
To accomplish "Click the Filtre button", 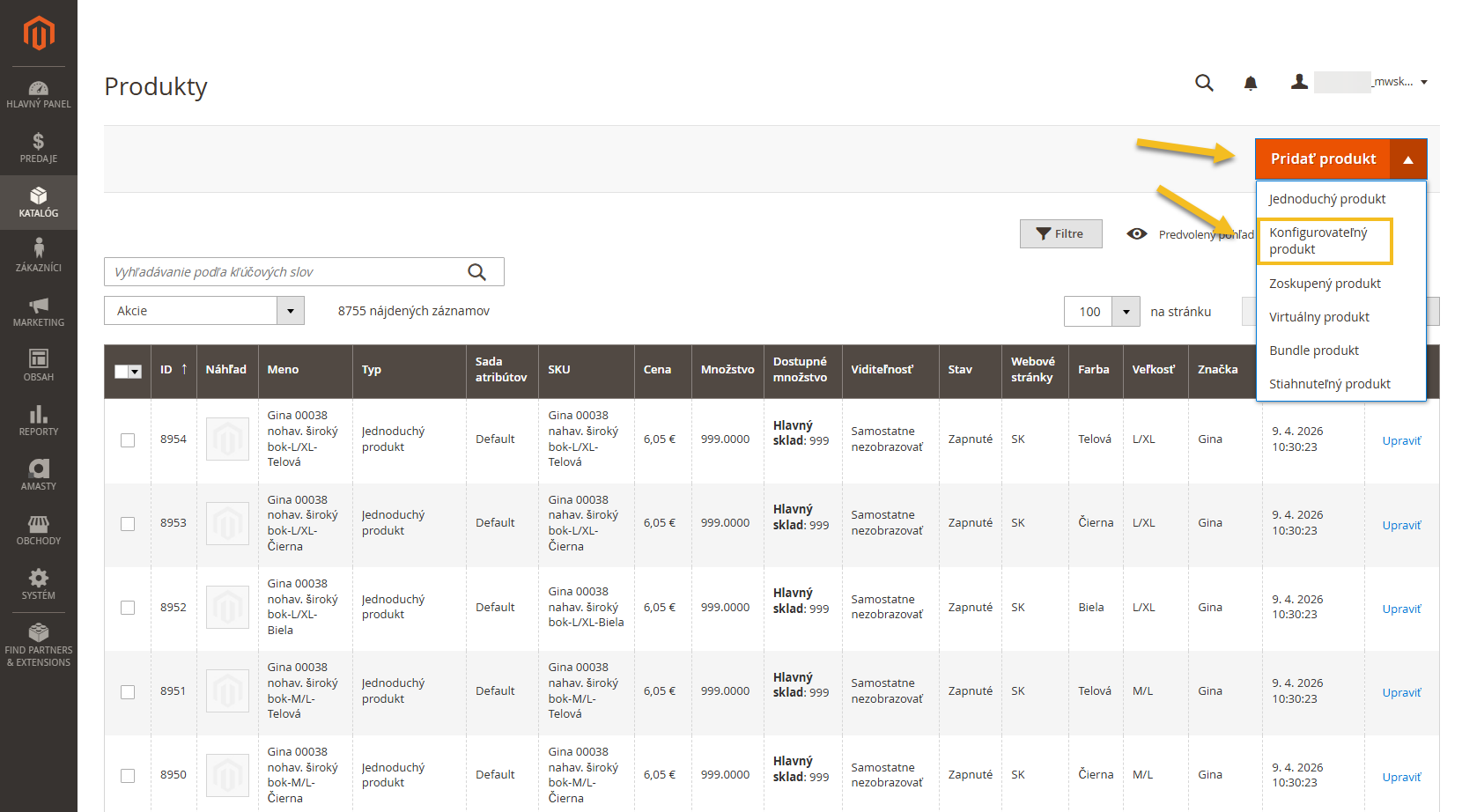I will (x=1060, y=234).
